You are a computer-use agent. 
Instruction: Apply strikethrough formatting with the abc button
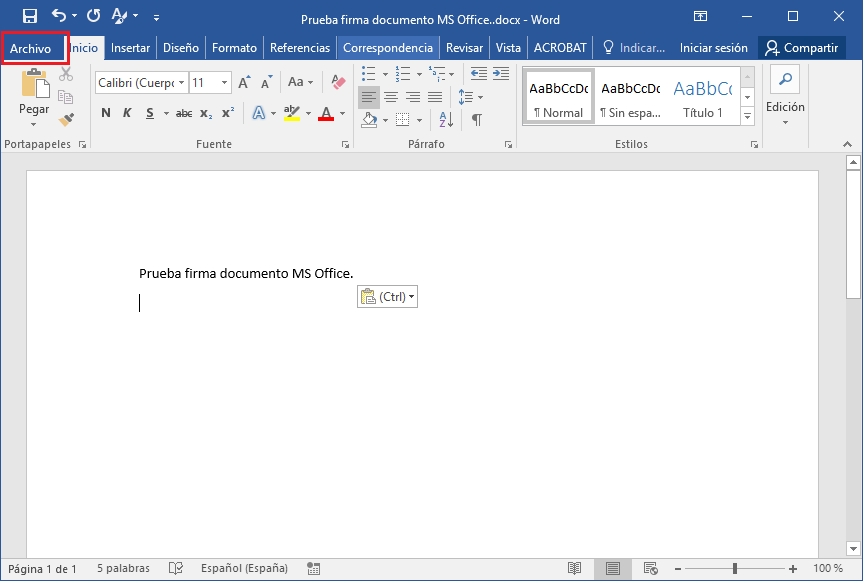click(x=184, y=114)
